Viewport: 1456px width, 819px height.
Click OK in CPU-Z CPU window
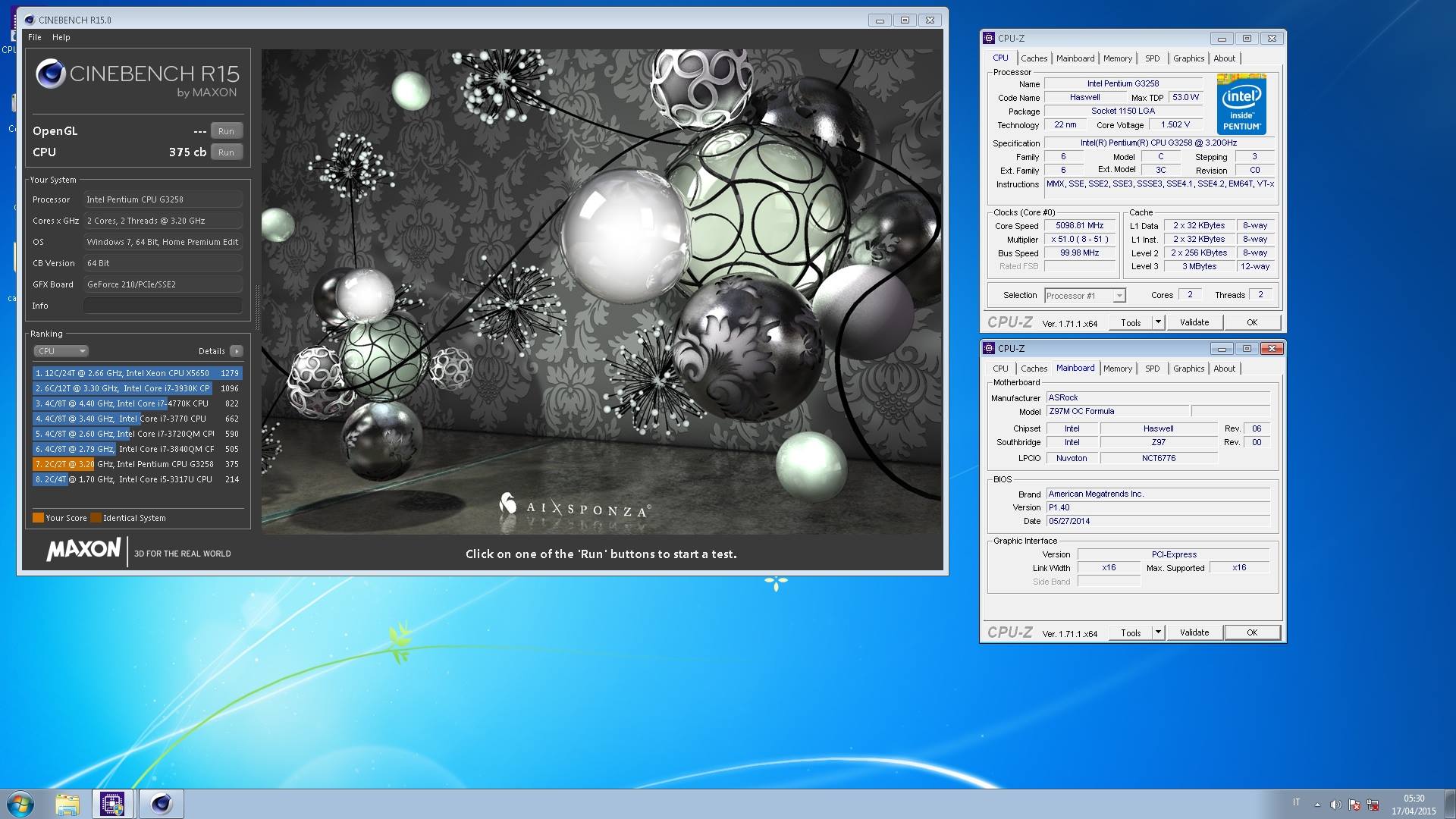tap(1252, 322)
